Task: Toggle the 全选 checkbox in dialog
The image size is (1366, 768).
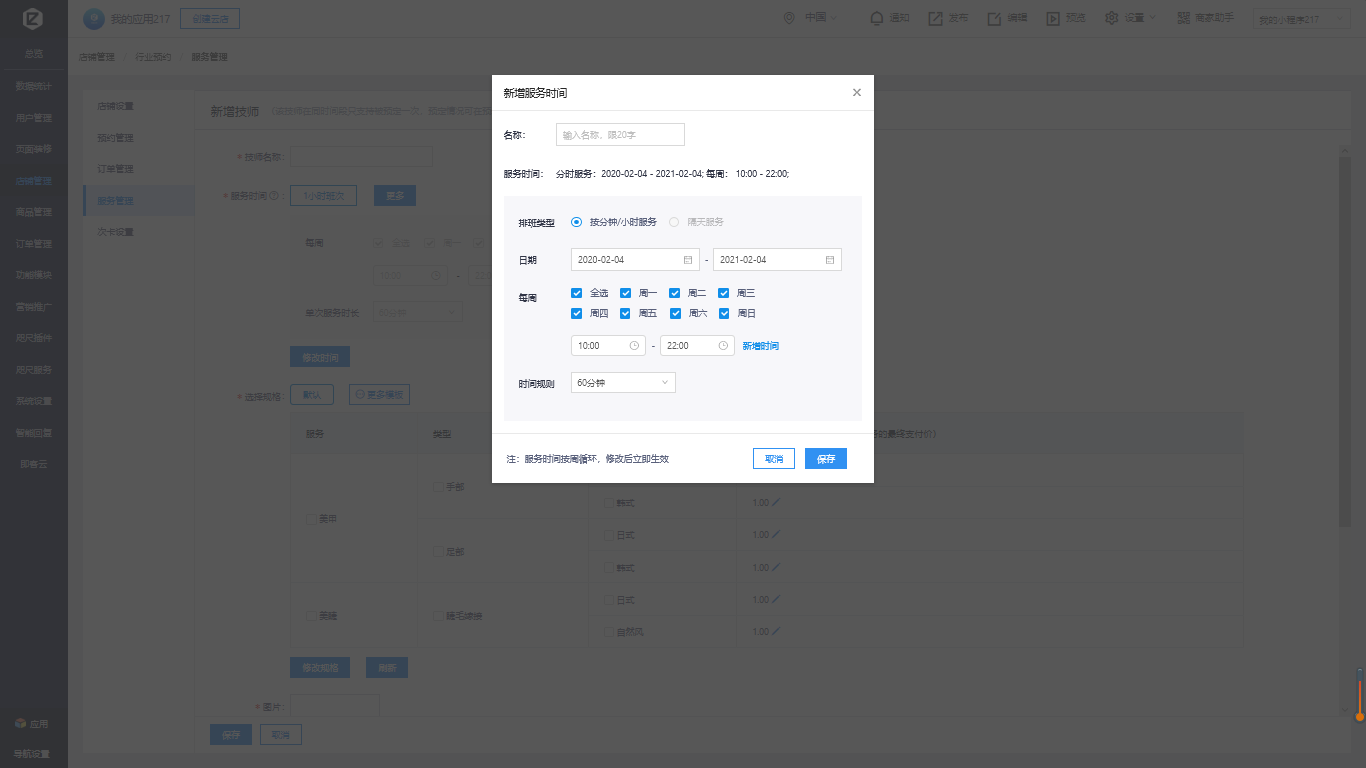Action: [x=576, y=293]
